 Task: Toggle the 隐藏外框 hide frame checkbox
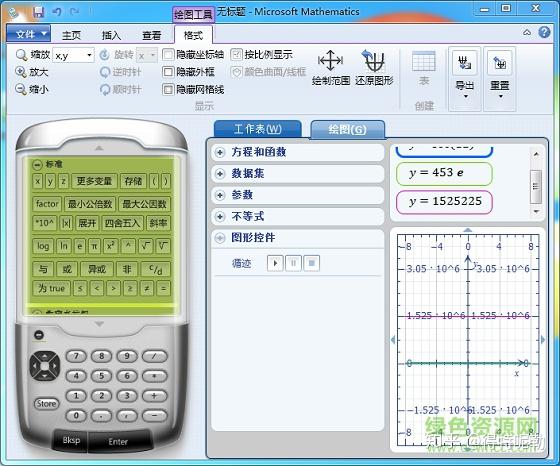(168, 72)
